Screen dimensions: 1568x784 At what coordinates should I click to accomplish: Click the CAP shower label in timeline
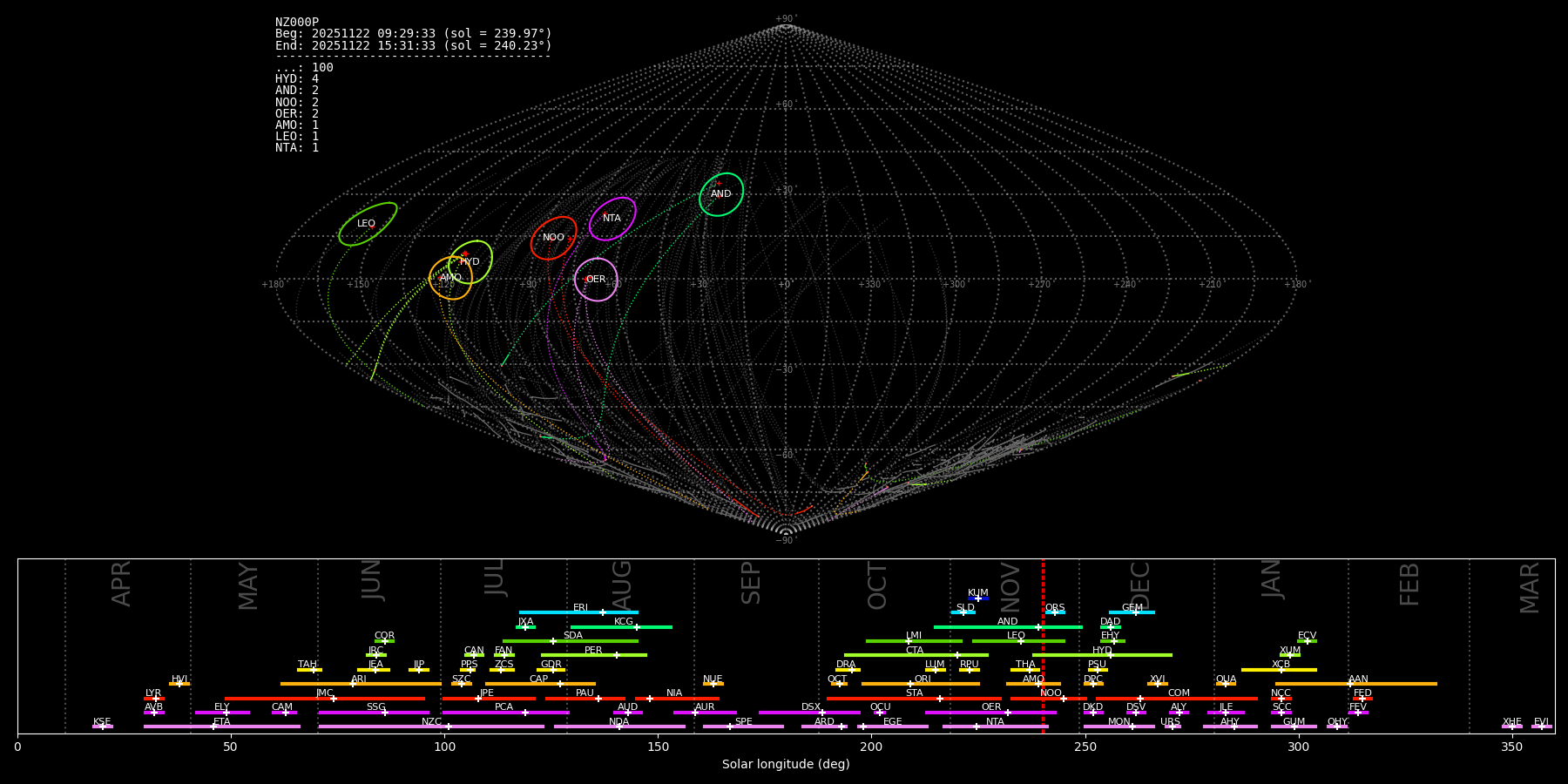pos(539,679)
